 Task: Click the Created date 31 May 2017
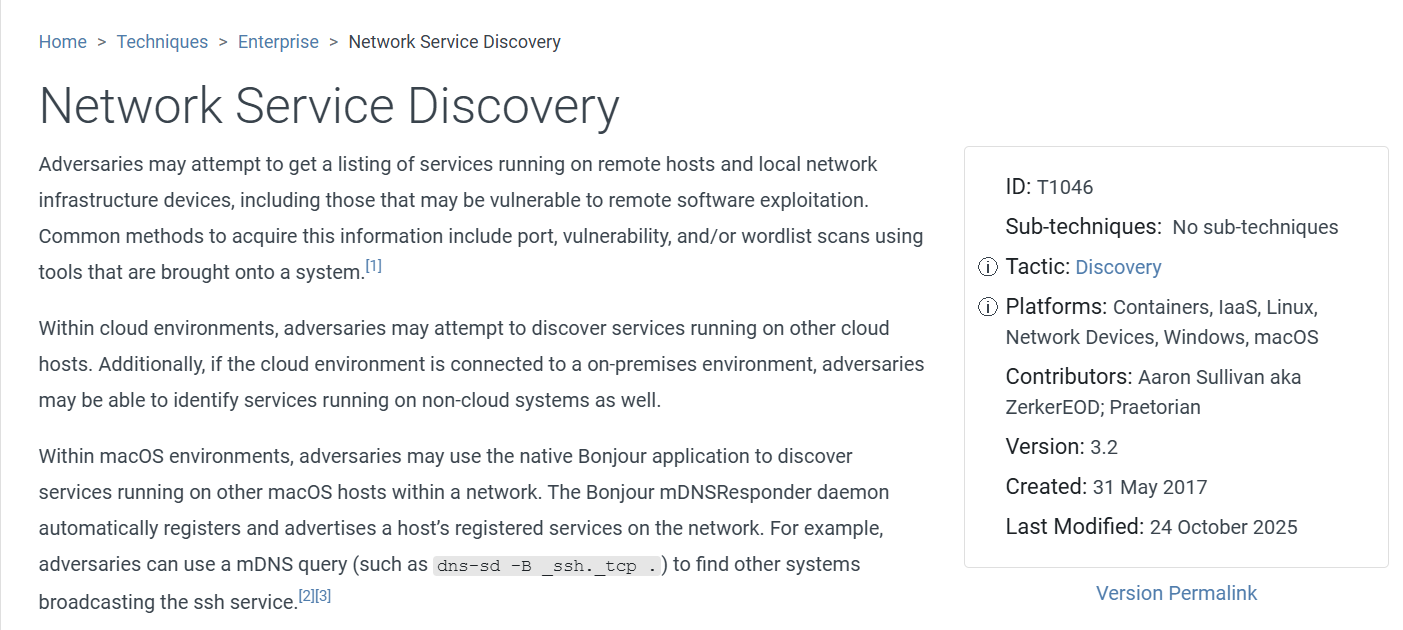1150,487
